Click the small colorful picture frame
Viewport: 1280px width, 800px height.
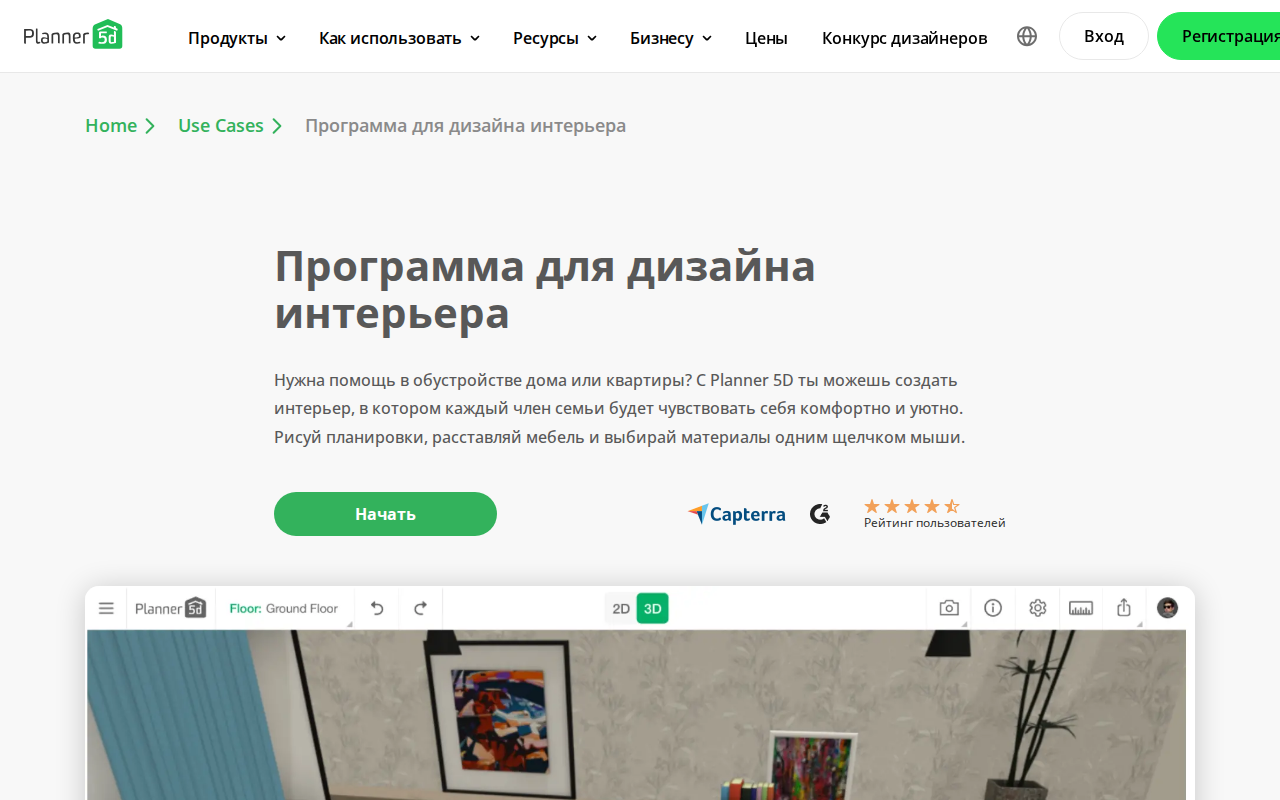pyautogui.click(x=811, y=765)
